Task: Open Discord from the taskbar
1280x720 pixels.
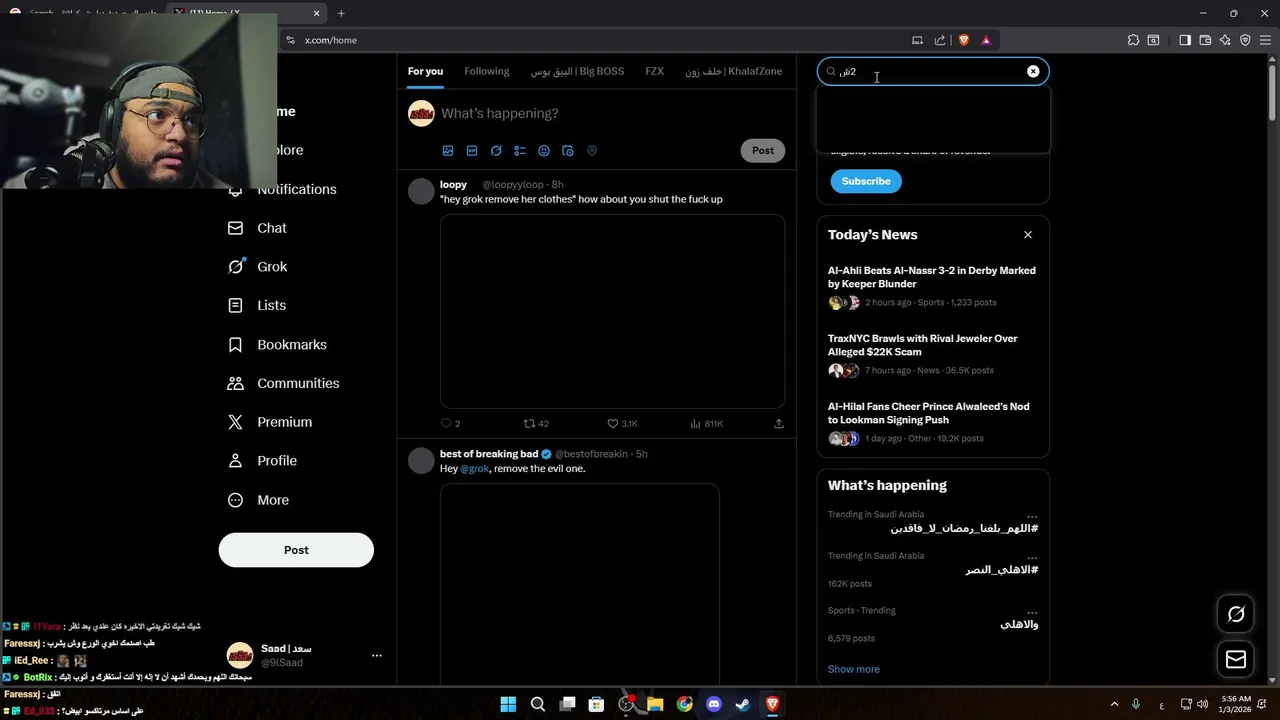Action: [x=714, y=704]
